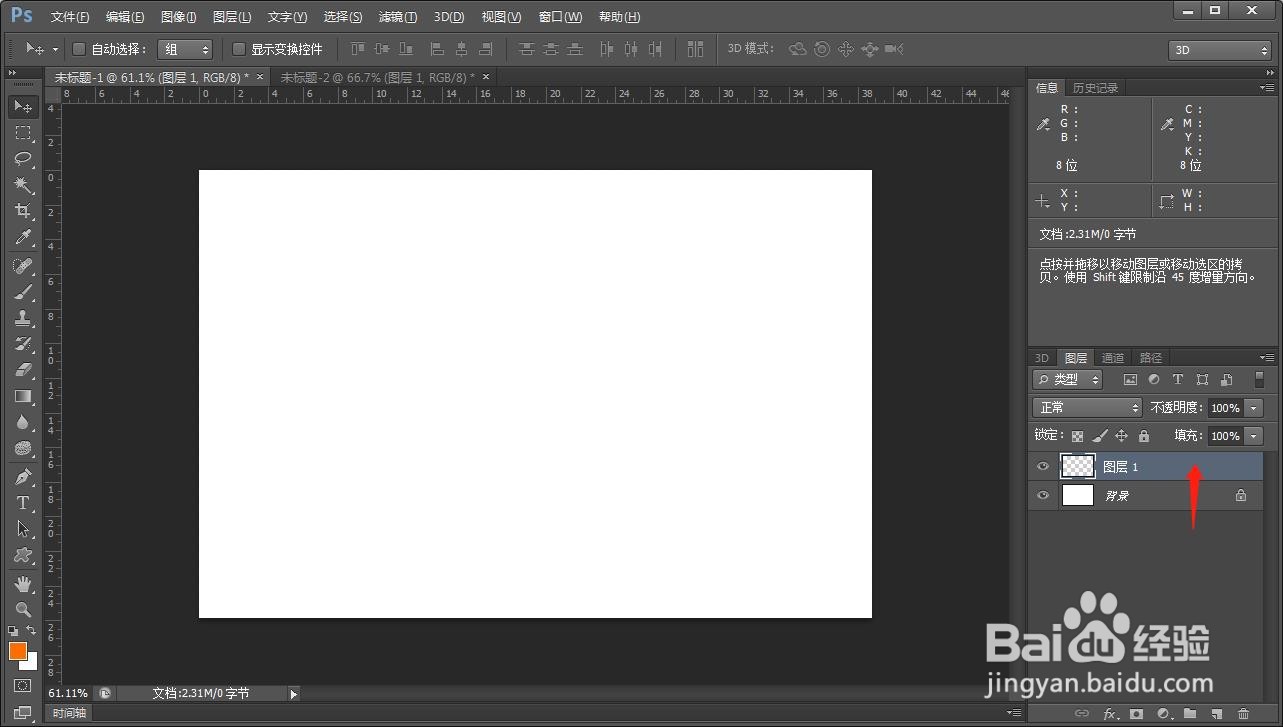
Task: Open the tool preset picker arrow
Action: pos(55,49)
